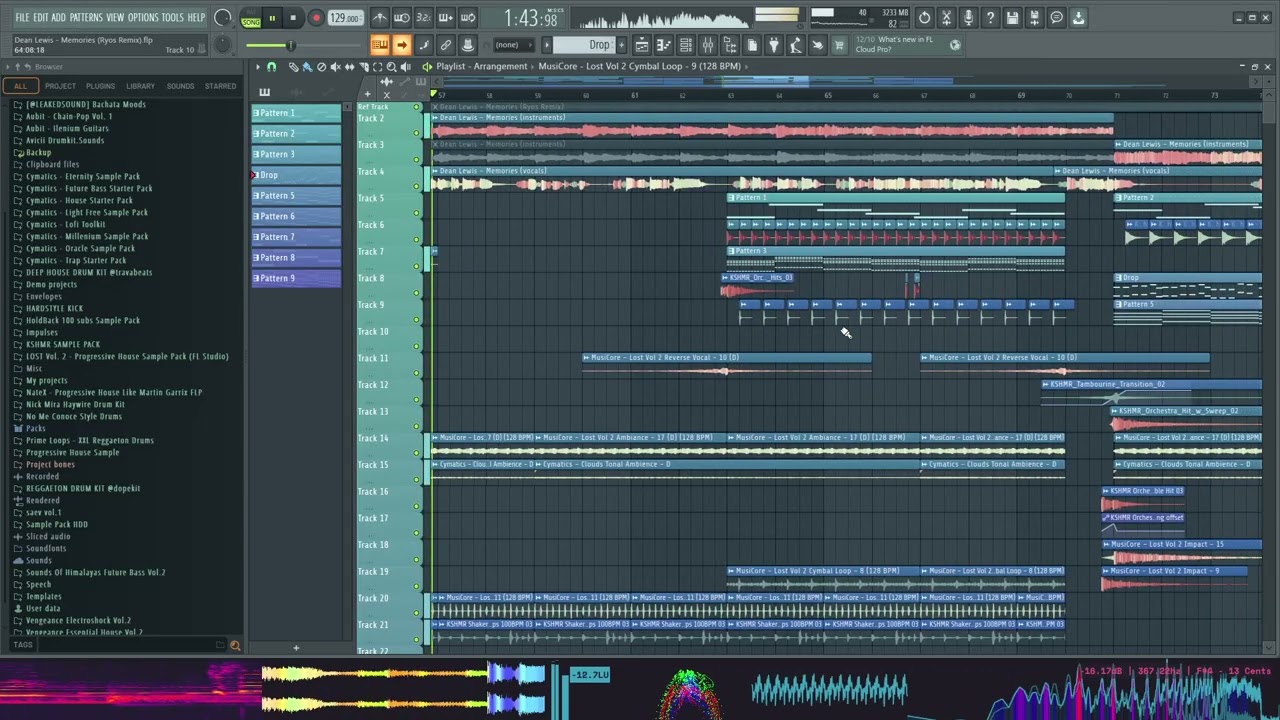Viewport: 1280px width, 720px height.
Task: Expand KSHMR SAMPLE PACK folder
Action: (x=55, y=344)
